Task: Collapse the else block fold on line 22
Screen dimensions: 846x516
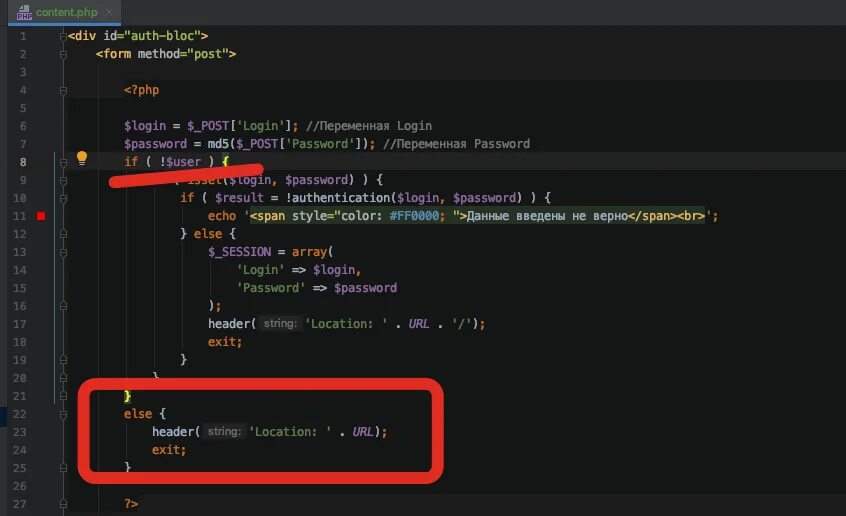Action: [x=63, y=414]
